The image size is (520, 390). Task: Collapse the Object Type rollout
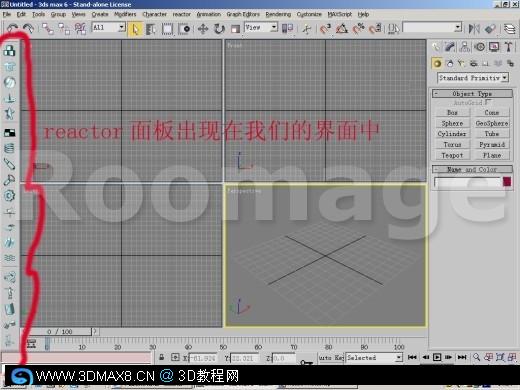[x=472, y=94]
